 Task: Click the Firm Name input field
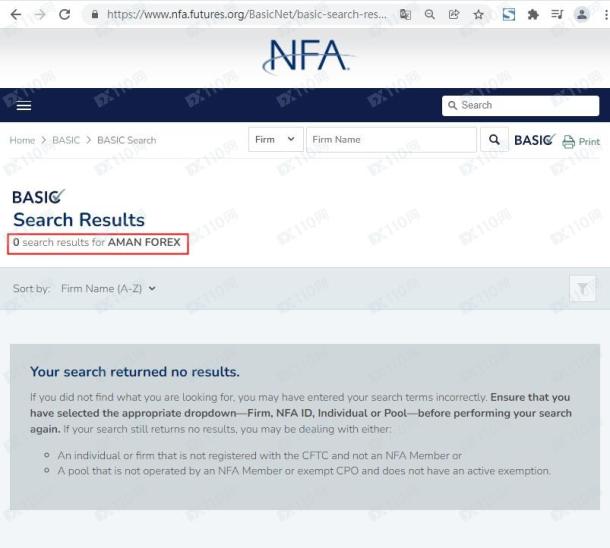[391, 139]
